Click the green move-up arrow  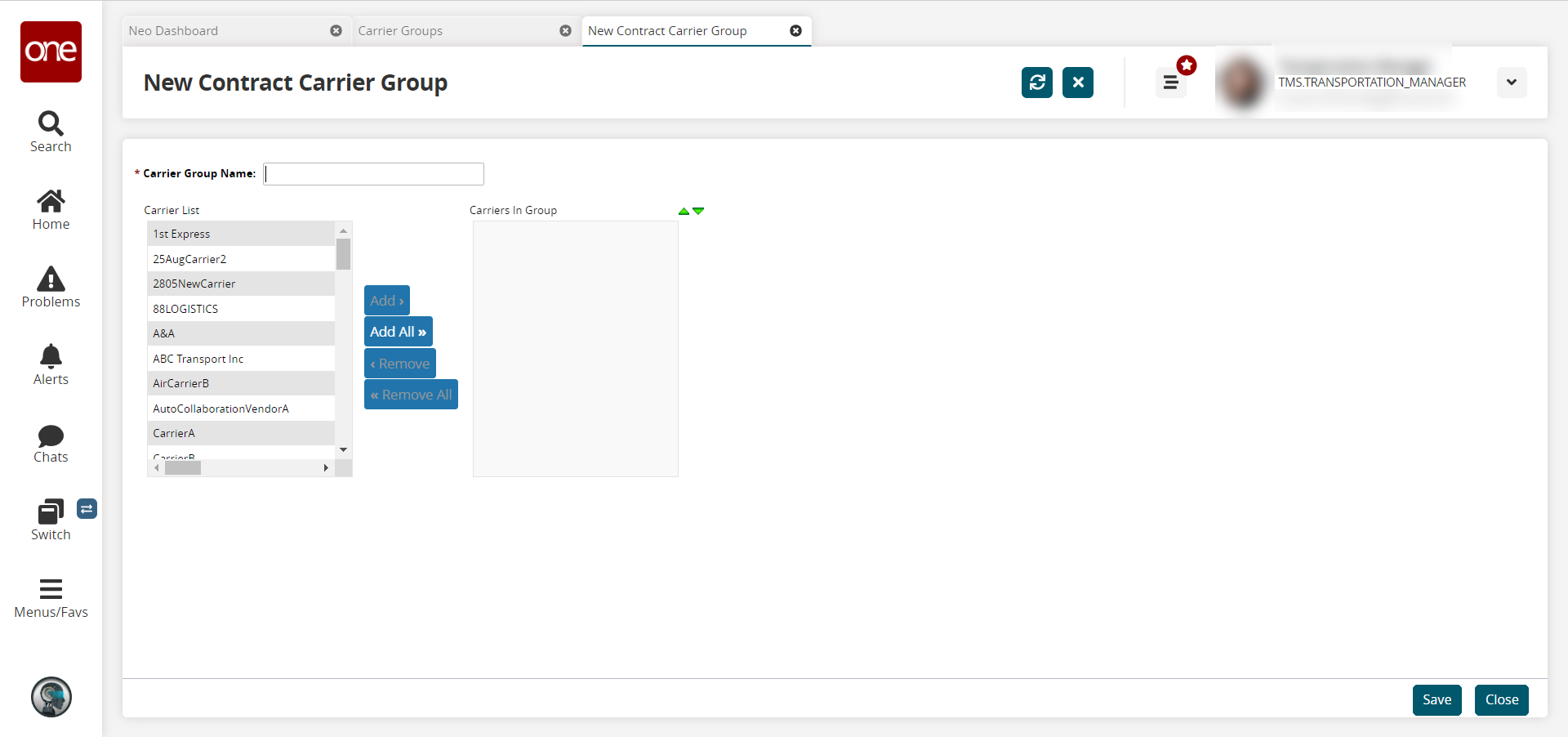point(684,211)
